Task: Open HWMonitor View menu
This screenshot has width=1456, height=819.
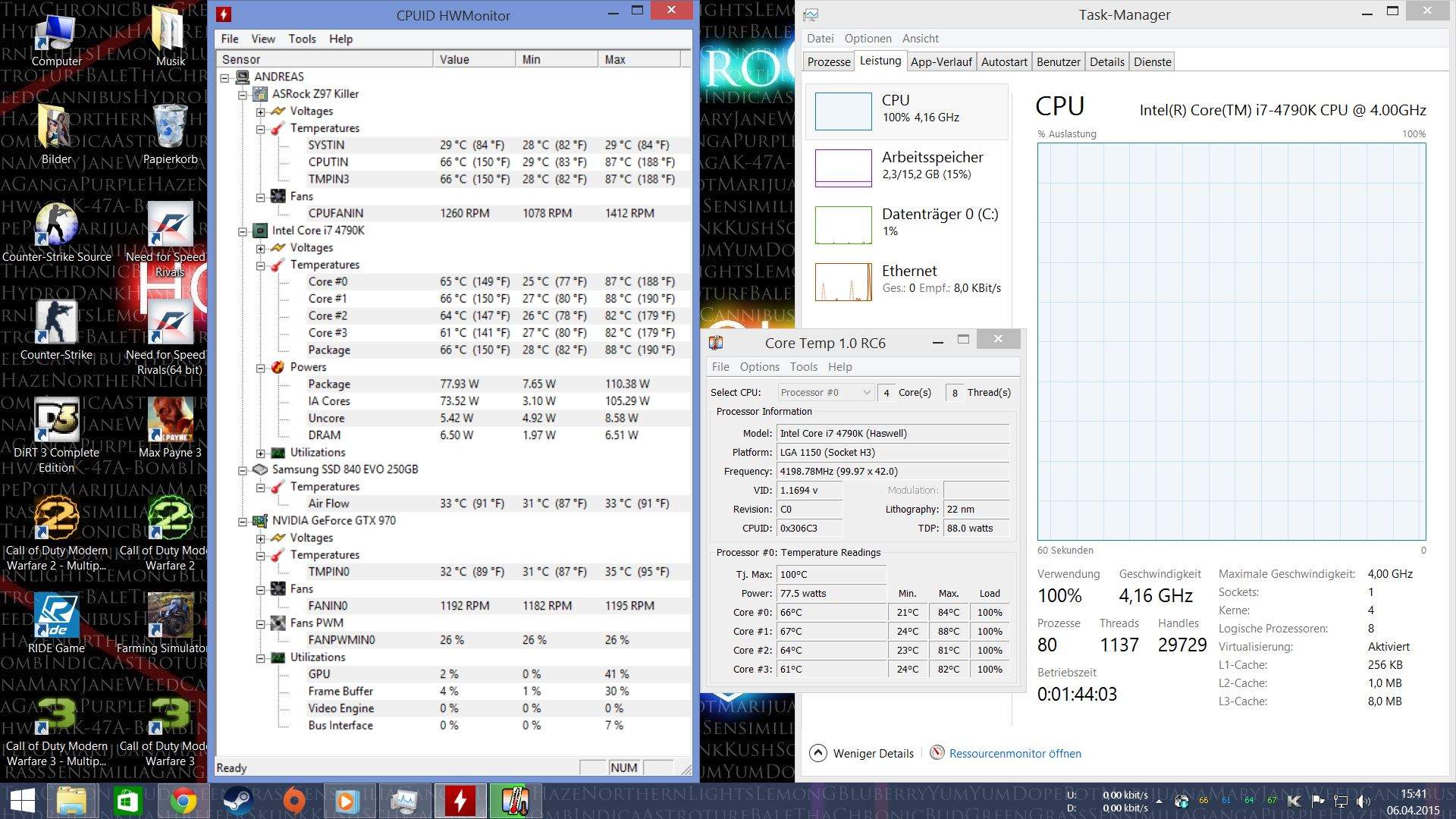Action: [x=263, y=39]
